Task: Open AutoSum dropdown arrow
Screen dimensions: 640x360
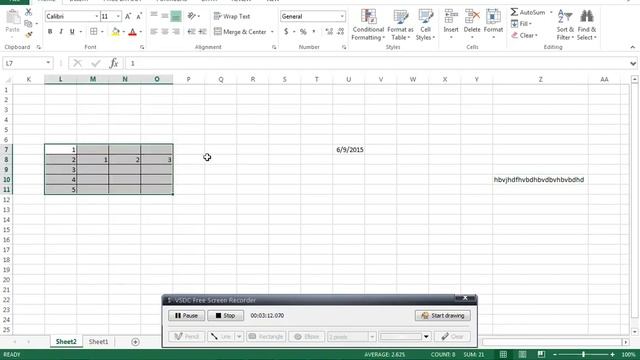Action: 551,12
